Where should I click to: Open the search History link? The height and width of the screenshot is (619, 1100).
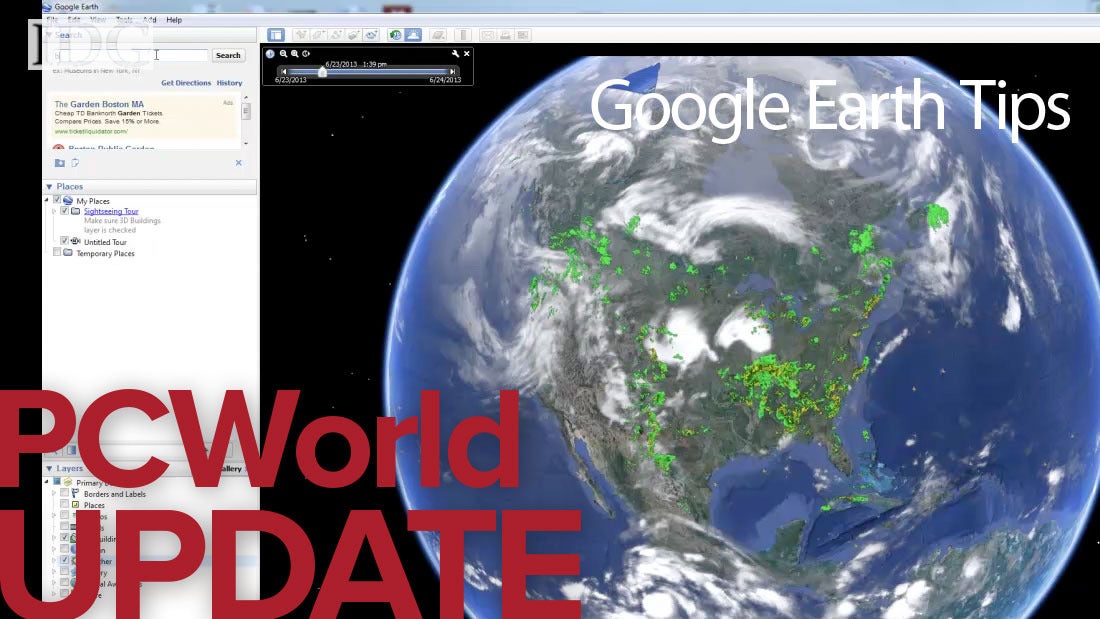click(x=229, y=83)
